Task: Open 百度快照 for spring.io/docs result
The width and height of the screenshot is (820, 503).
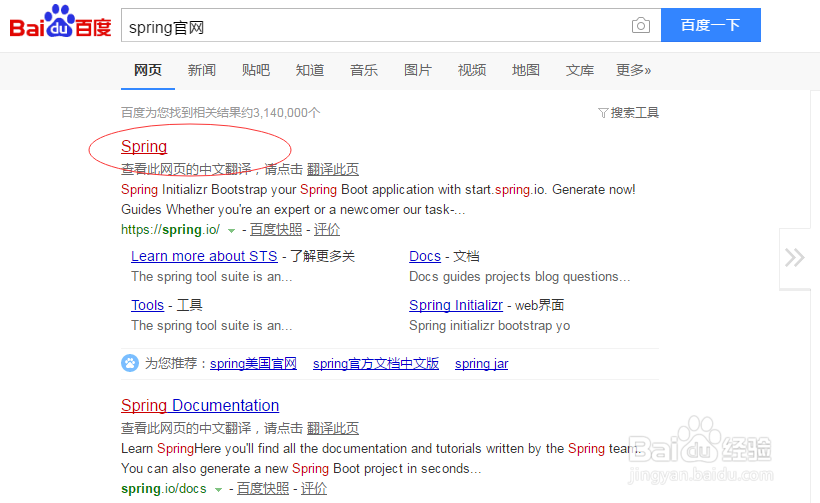Action: [x=263, y=489]
